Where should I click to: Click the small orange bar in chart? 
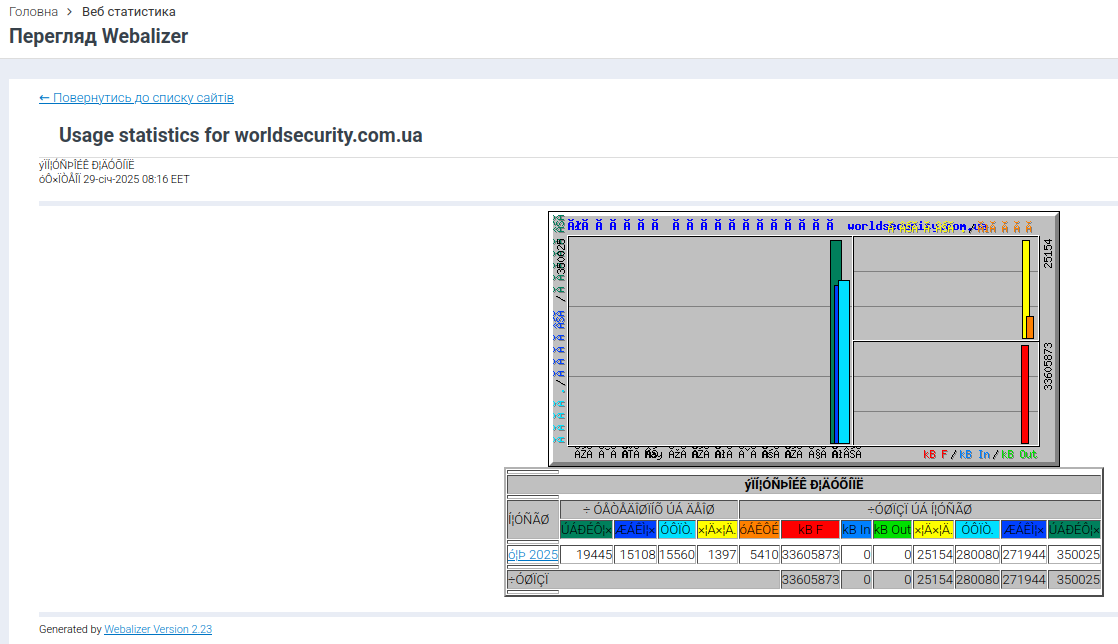1030,327
